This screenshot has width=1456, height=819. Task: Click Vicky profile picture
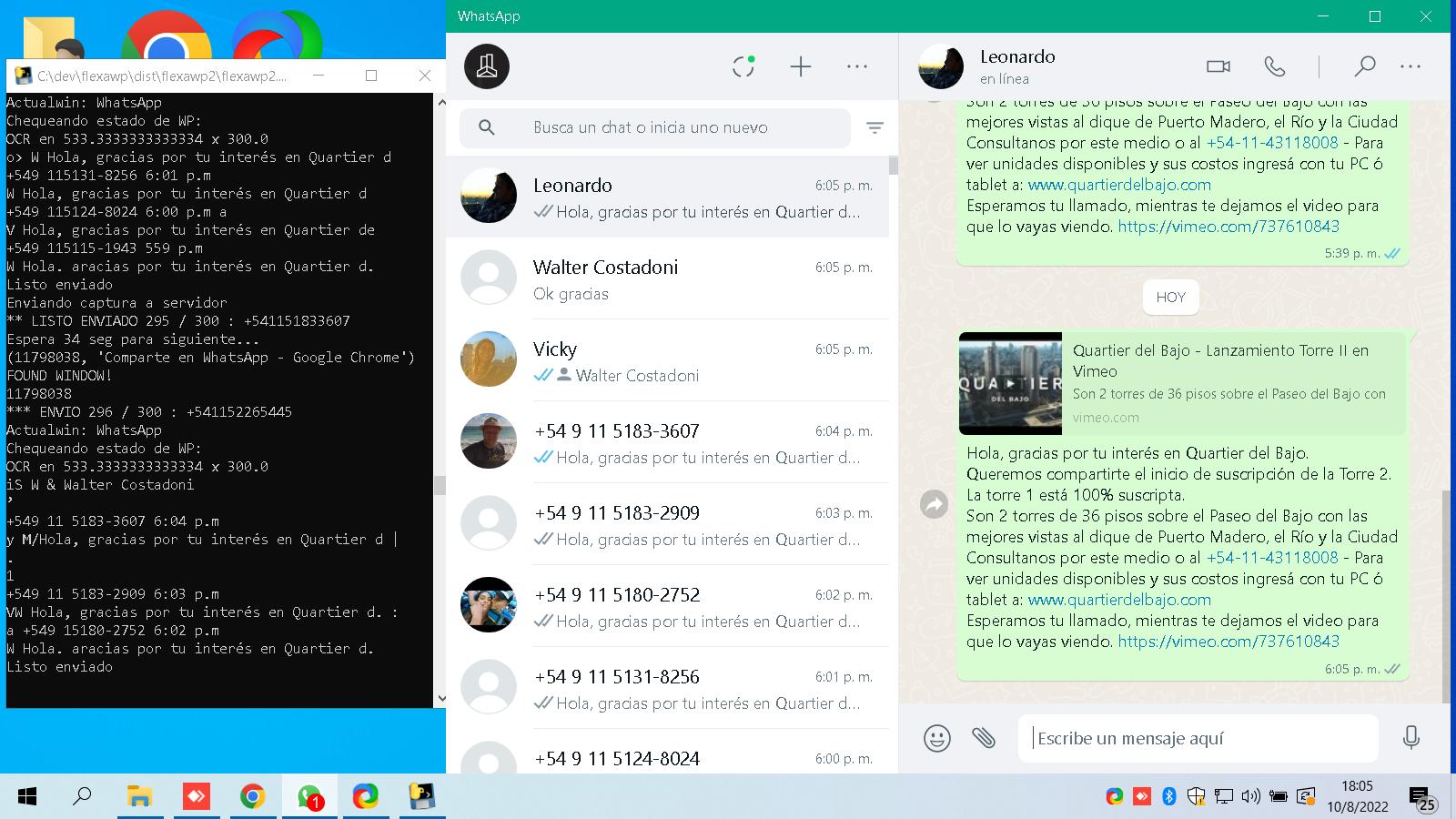489,359
